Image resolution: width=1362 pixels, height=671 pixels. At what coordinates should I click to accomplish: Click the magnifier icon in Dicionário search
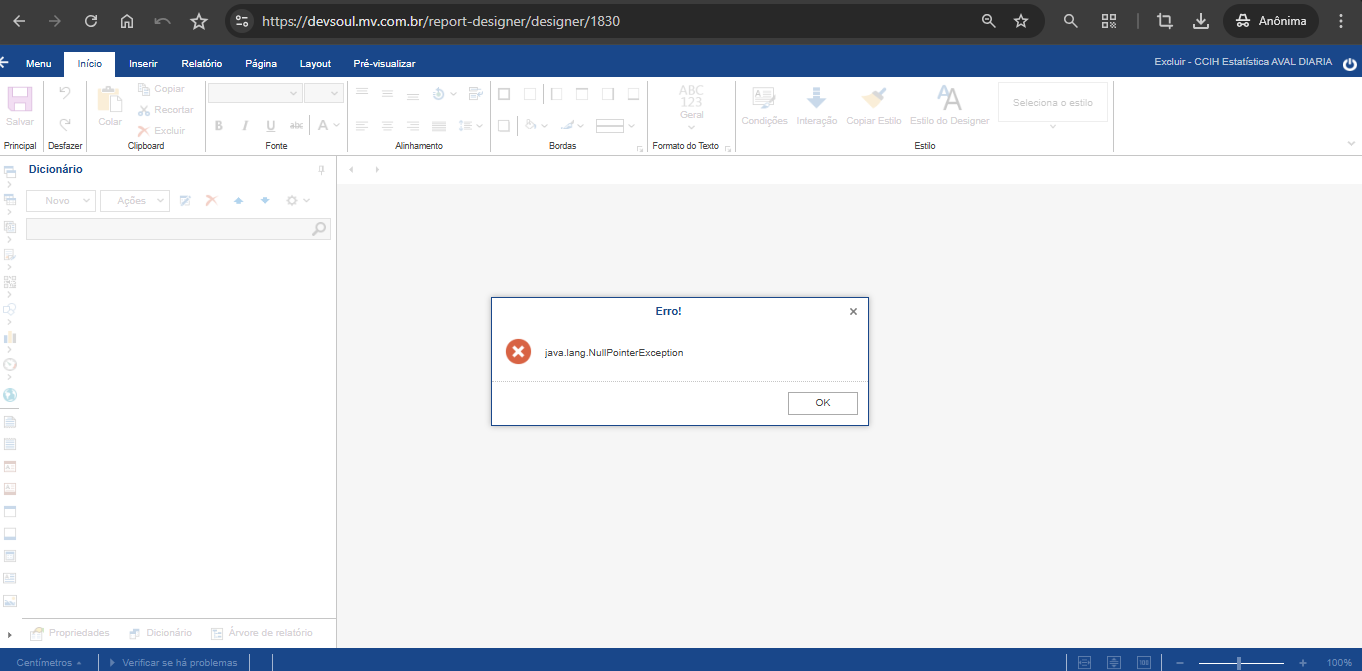[x=320, y=229]
